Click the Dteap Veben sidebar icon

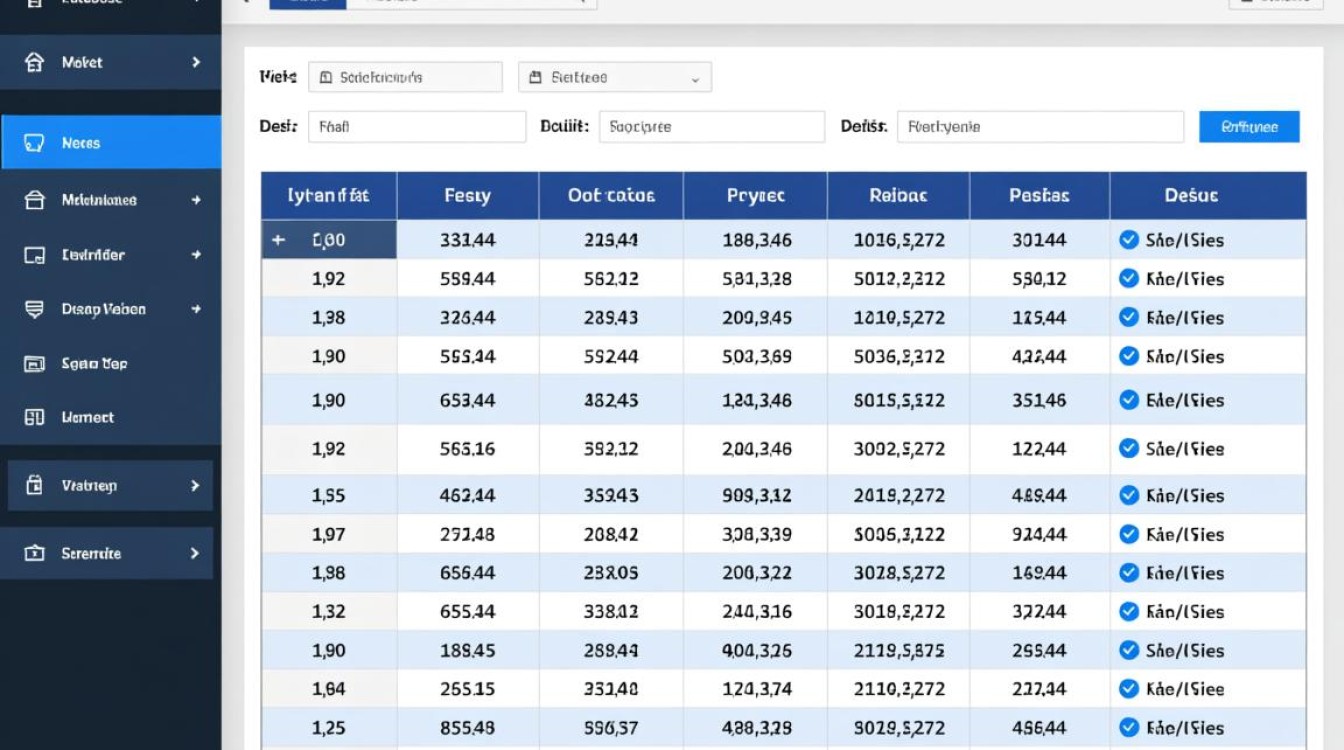34,309
